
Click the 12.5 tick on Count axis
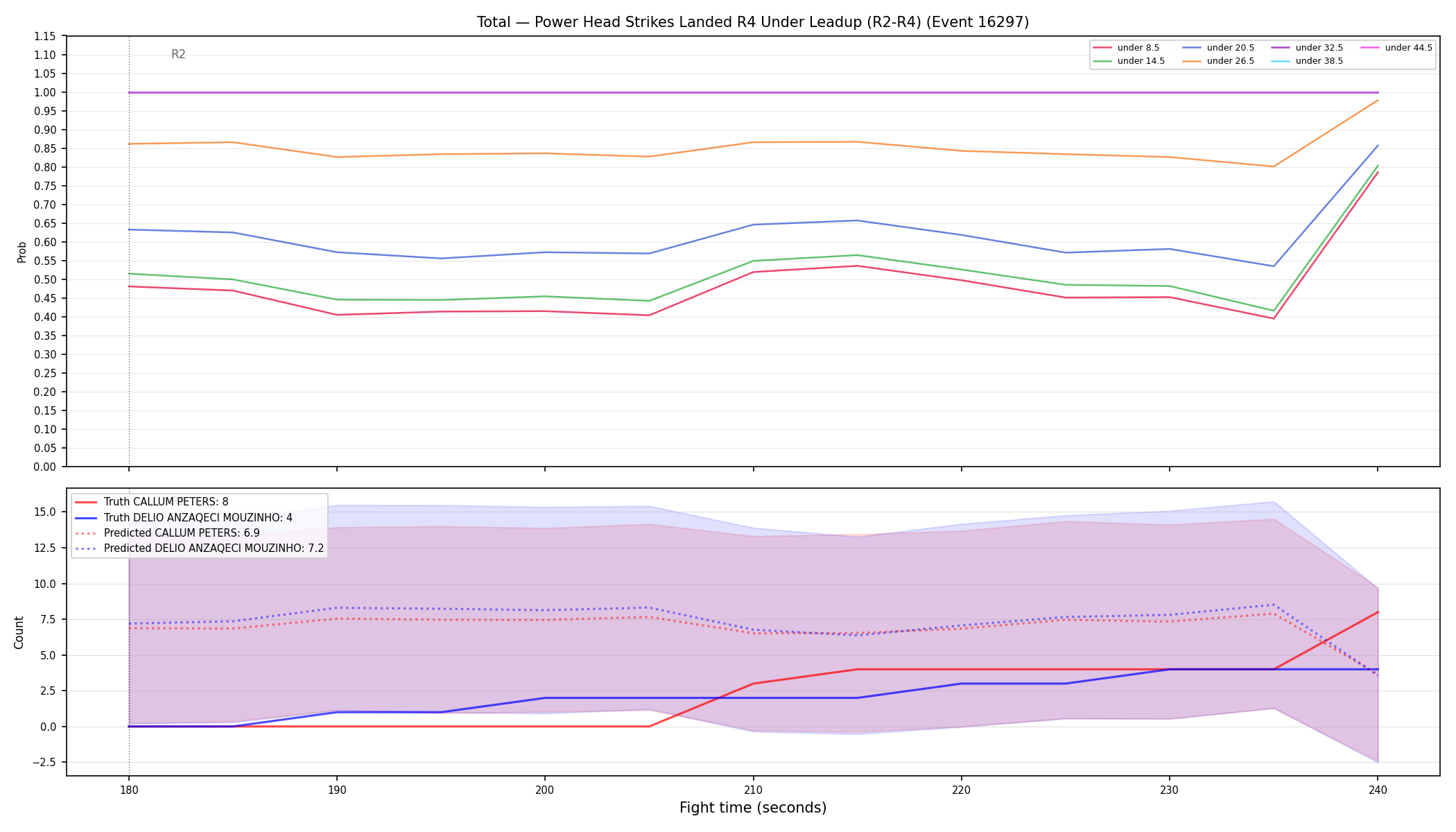coord(46,548)
